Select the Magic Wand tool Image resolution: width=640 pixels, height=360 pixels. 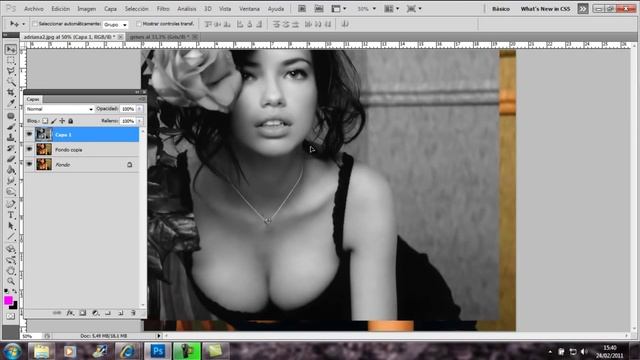point(11,82)
